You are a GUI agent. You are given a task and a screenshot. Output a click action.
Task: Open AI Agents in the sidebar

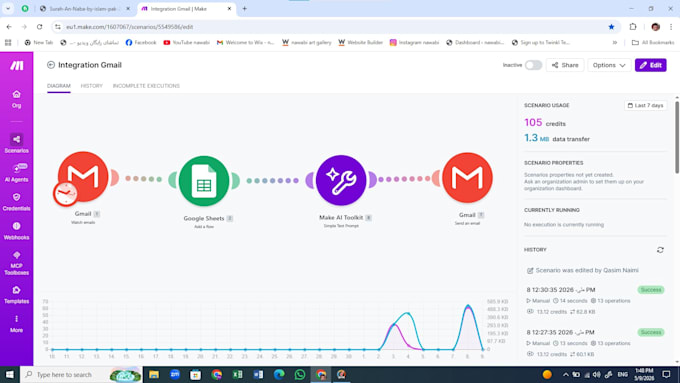[16, 172]
